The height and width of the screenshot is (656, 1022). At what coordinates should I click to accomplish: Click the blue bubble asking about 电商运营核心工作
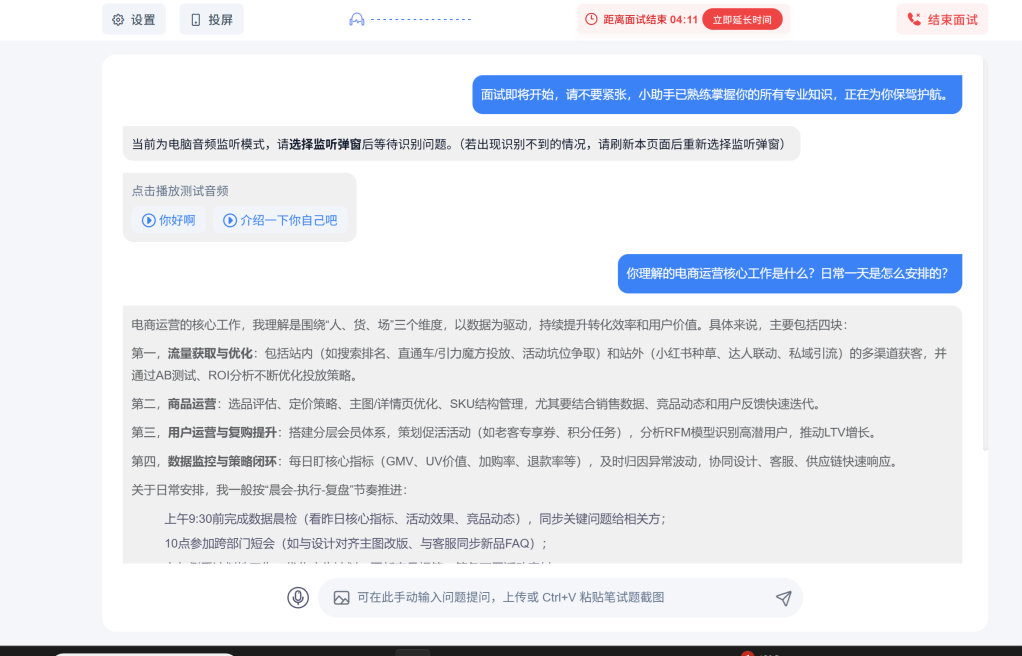click(x=790, y=273)
